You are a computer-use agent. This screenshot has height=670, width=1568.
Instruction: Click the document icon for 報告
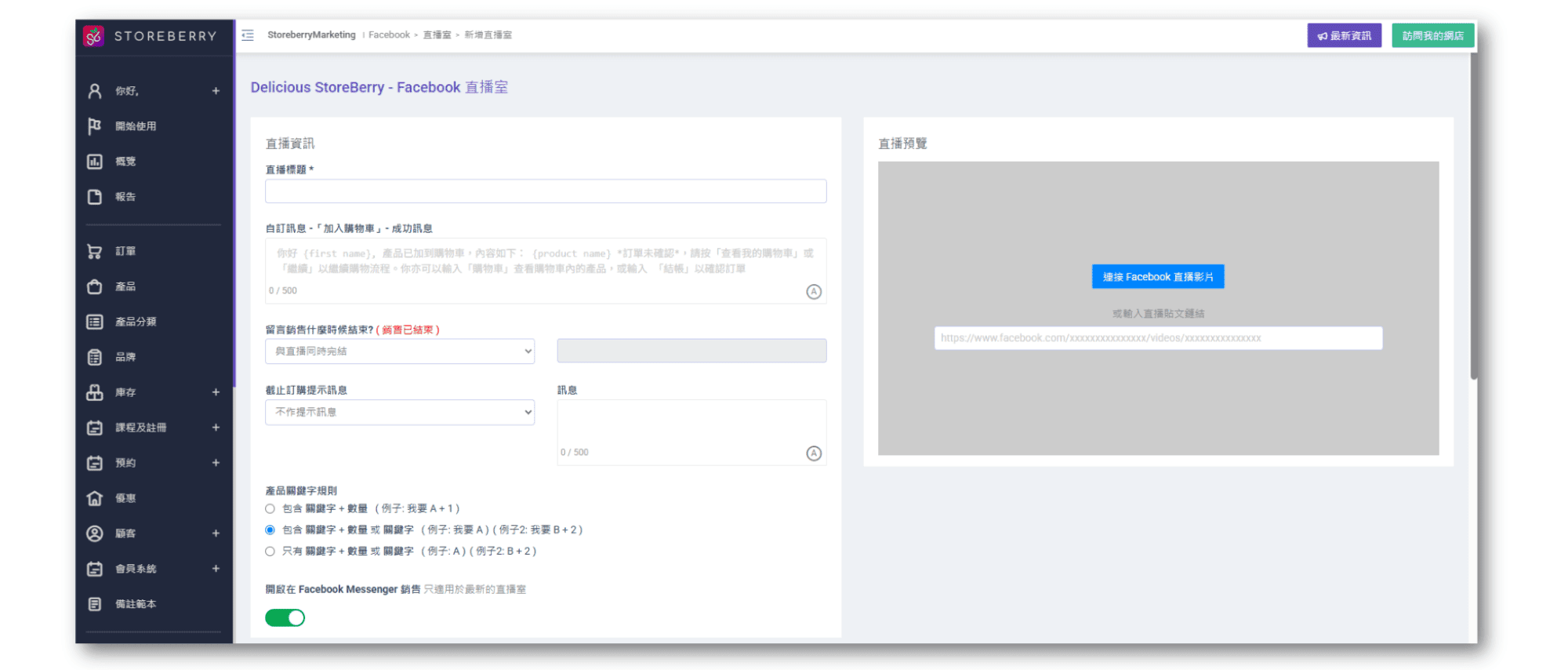pos(95,197)
